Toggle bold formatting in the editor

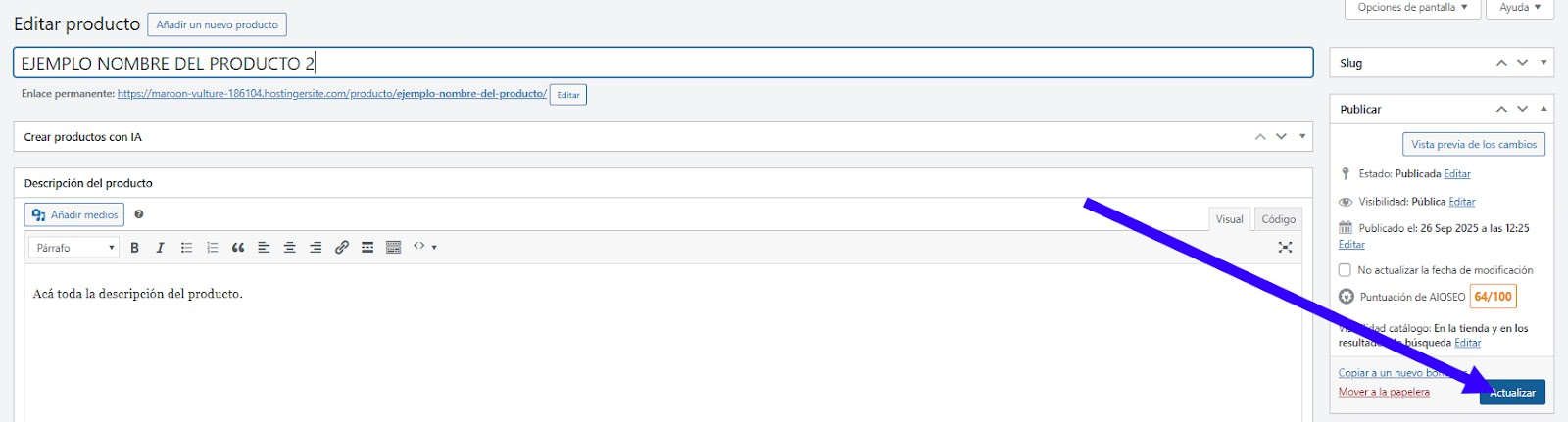135,248
